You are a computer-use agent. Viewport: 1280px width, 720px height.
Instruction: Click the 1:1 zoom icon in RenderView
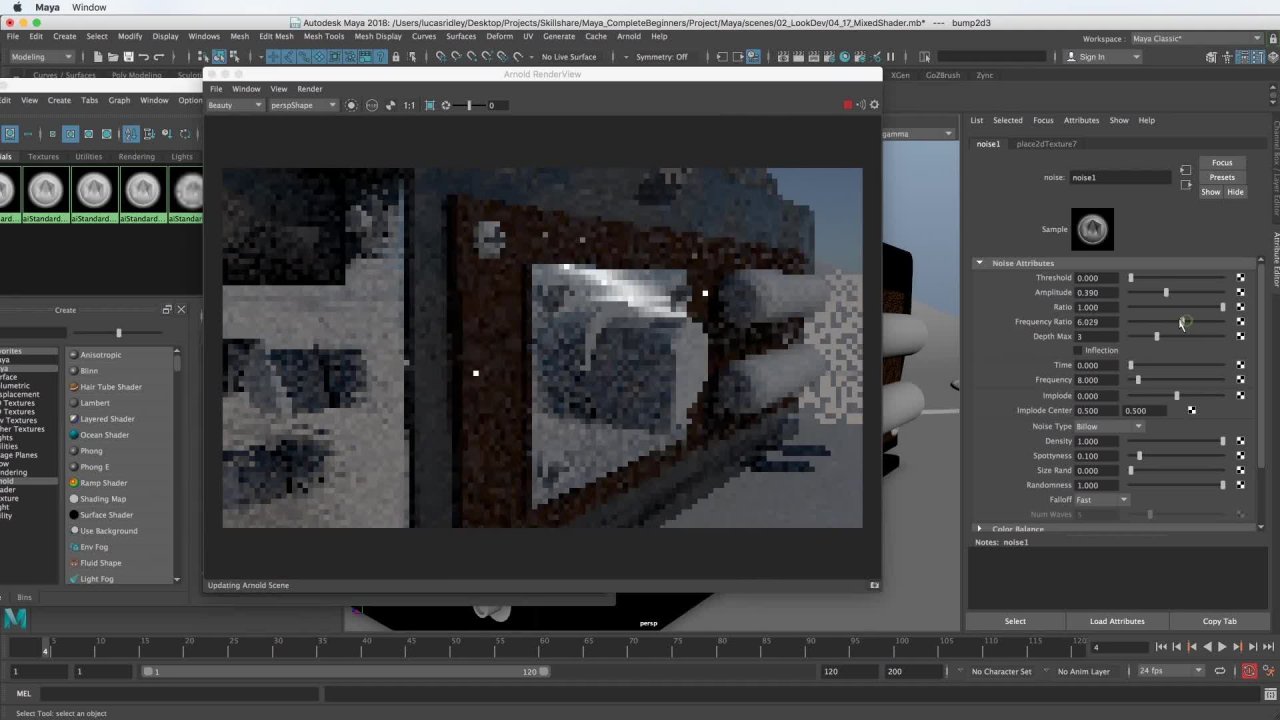pyautogui.click(x=409, y=105)
